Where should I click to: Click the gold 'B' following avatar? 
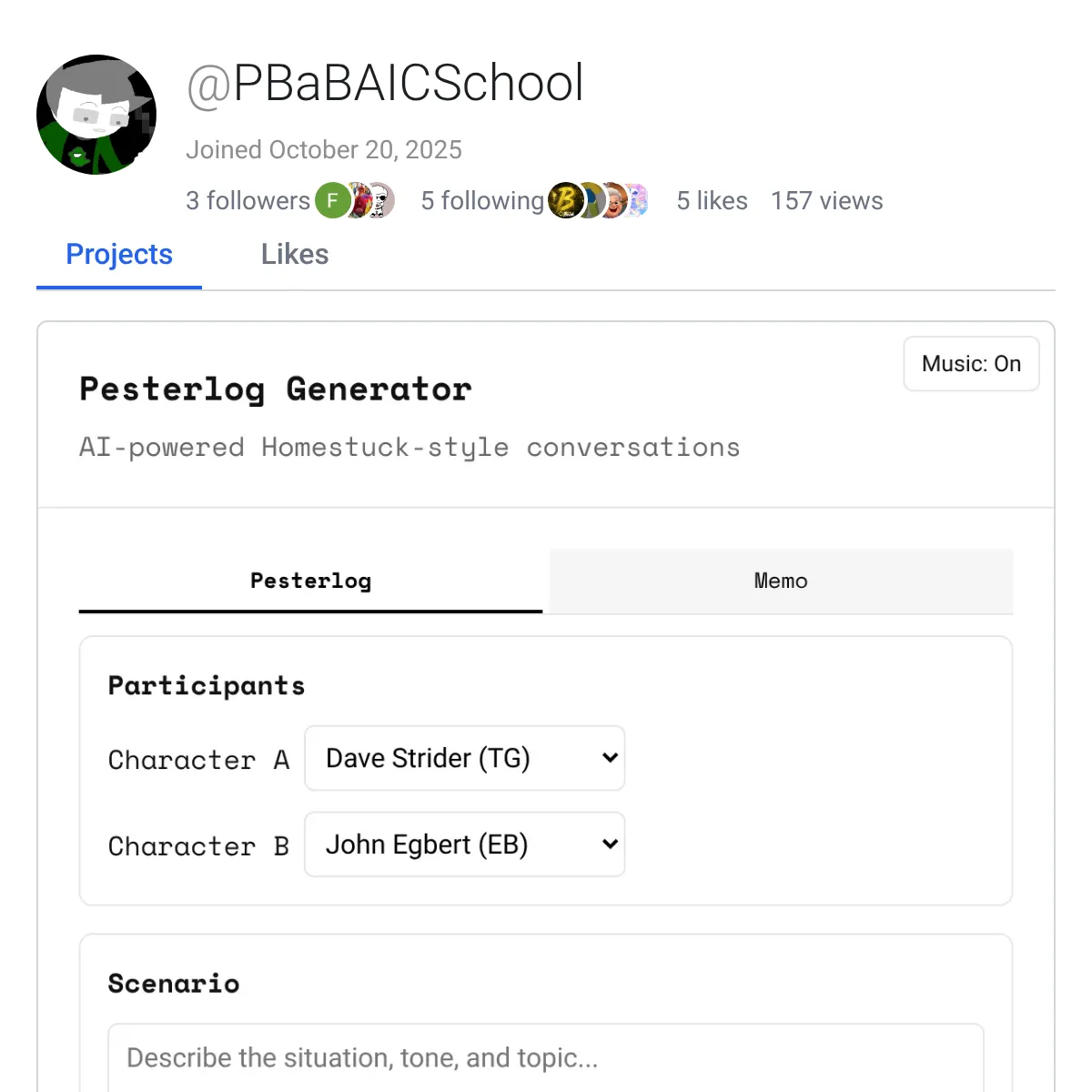[564, 201]
